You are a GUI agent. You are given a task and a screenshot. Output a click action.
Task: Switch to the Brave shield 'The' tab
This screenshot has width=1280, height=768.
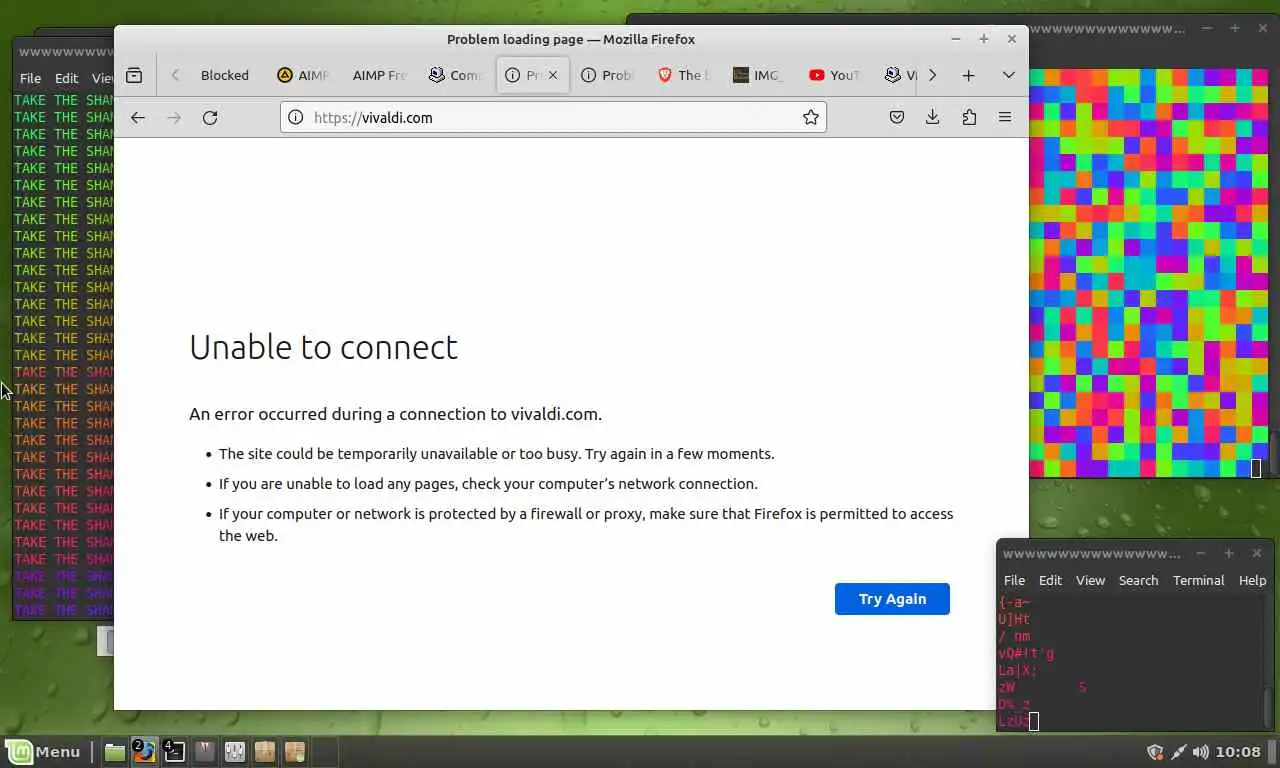(683, 75)
